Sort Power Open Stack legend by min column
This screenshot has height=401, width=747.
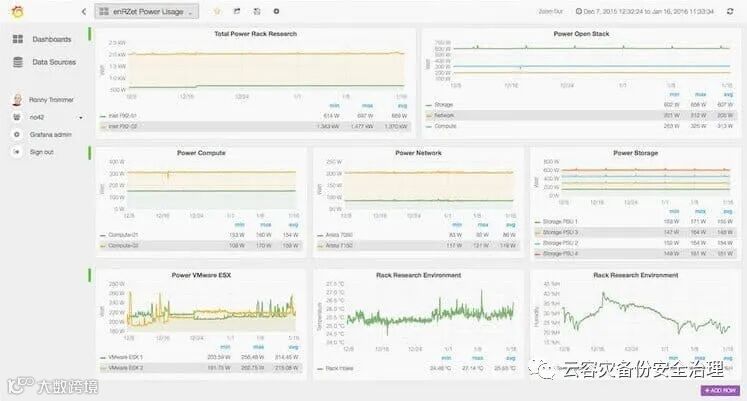pos(675,95)
